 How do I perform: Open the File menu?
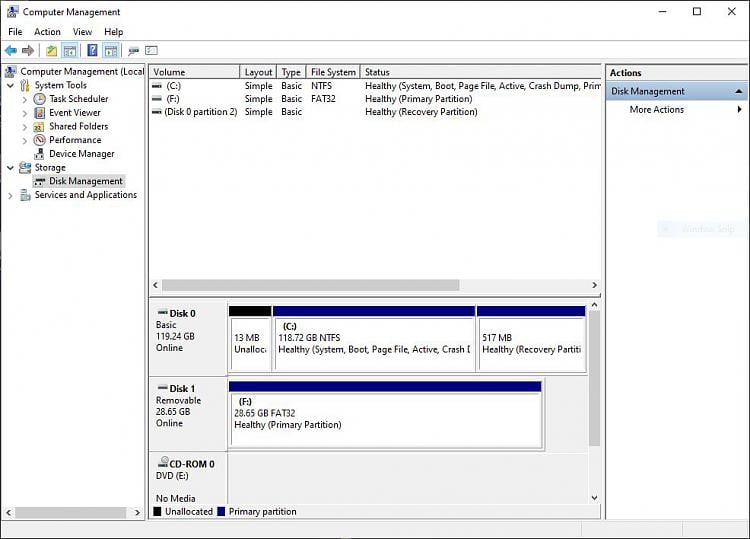[15, 32]
